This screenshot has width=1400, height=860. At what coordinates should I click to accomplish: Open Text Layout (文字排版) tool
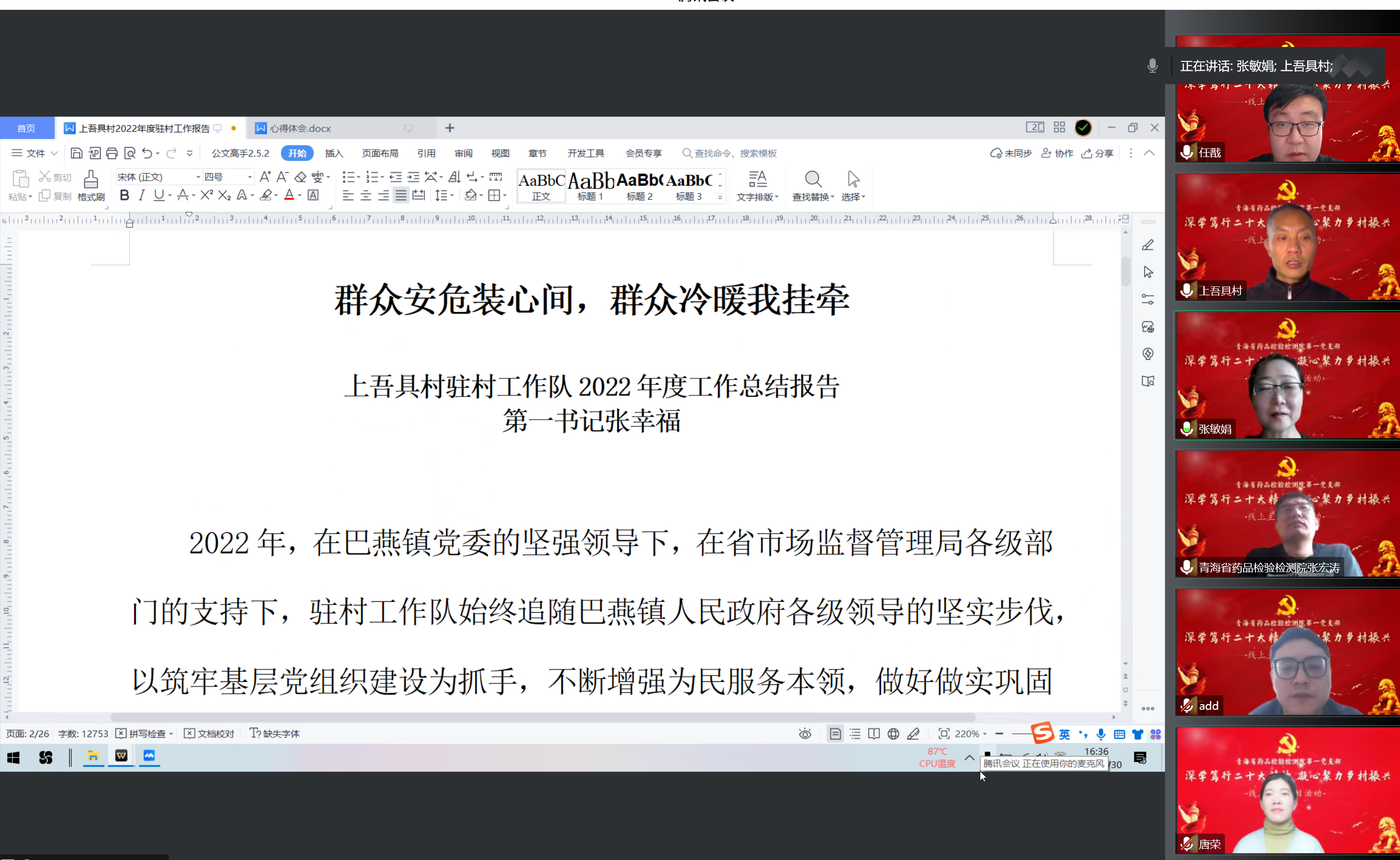757,186
